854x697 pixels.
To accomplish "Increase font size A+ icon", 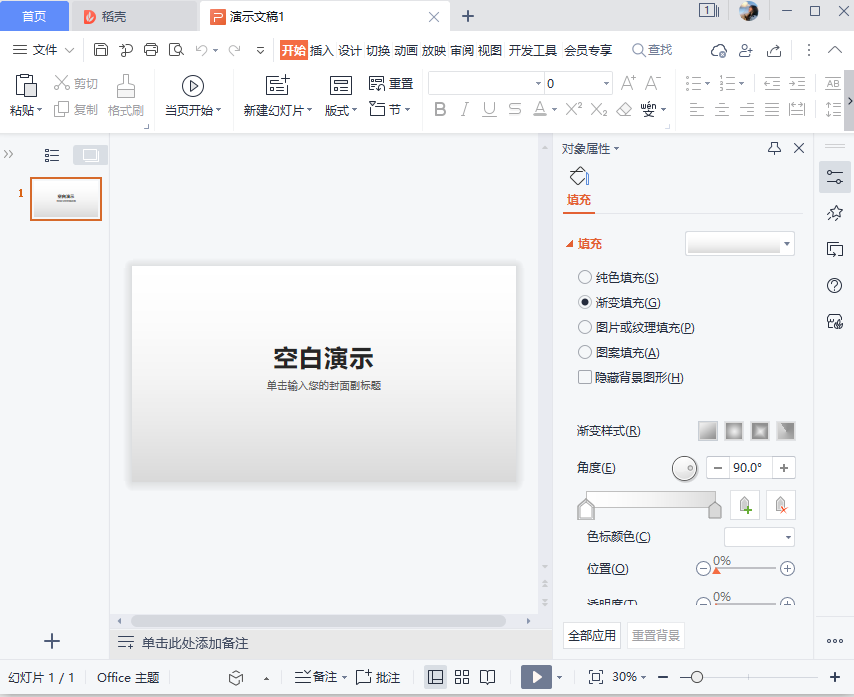I will (628, 83).
